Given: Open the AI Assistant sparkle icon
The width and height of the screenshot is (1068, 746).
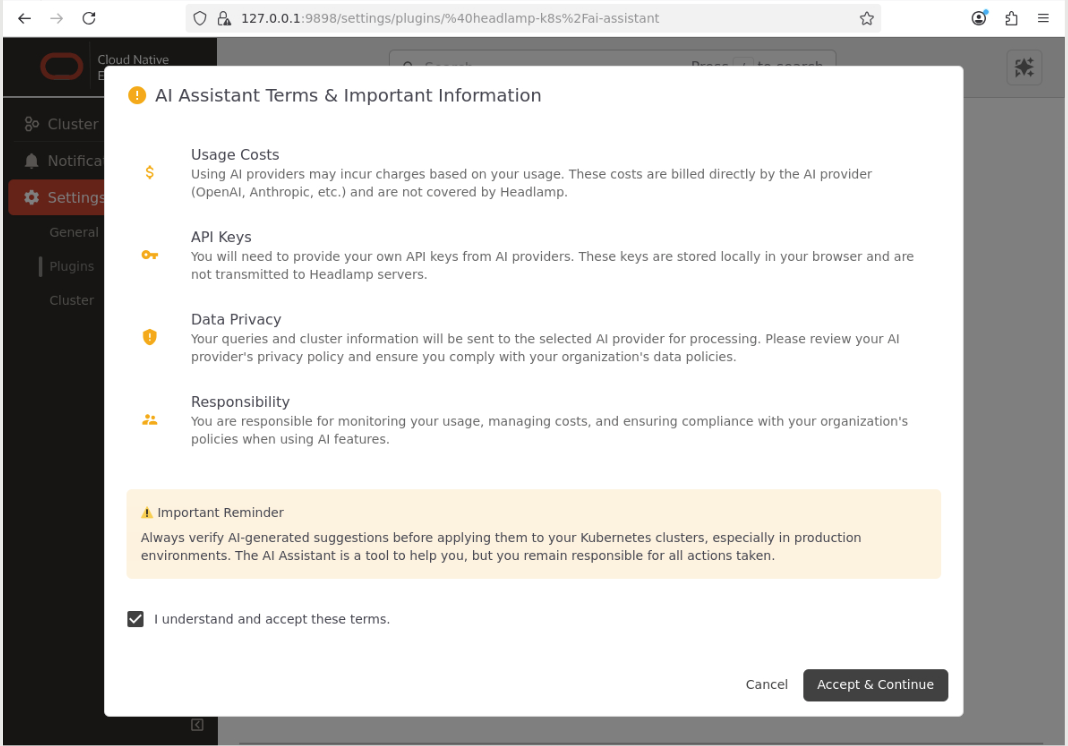Looking at the screenshot, I should [x=1024, y=67].
